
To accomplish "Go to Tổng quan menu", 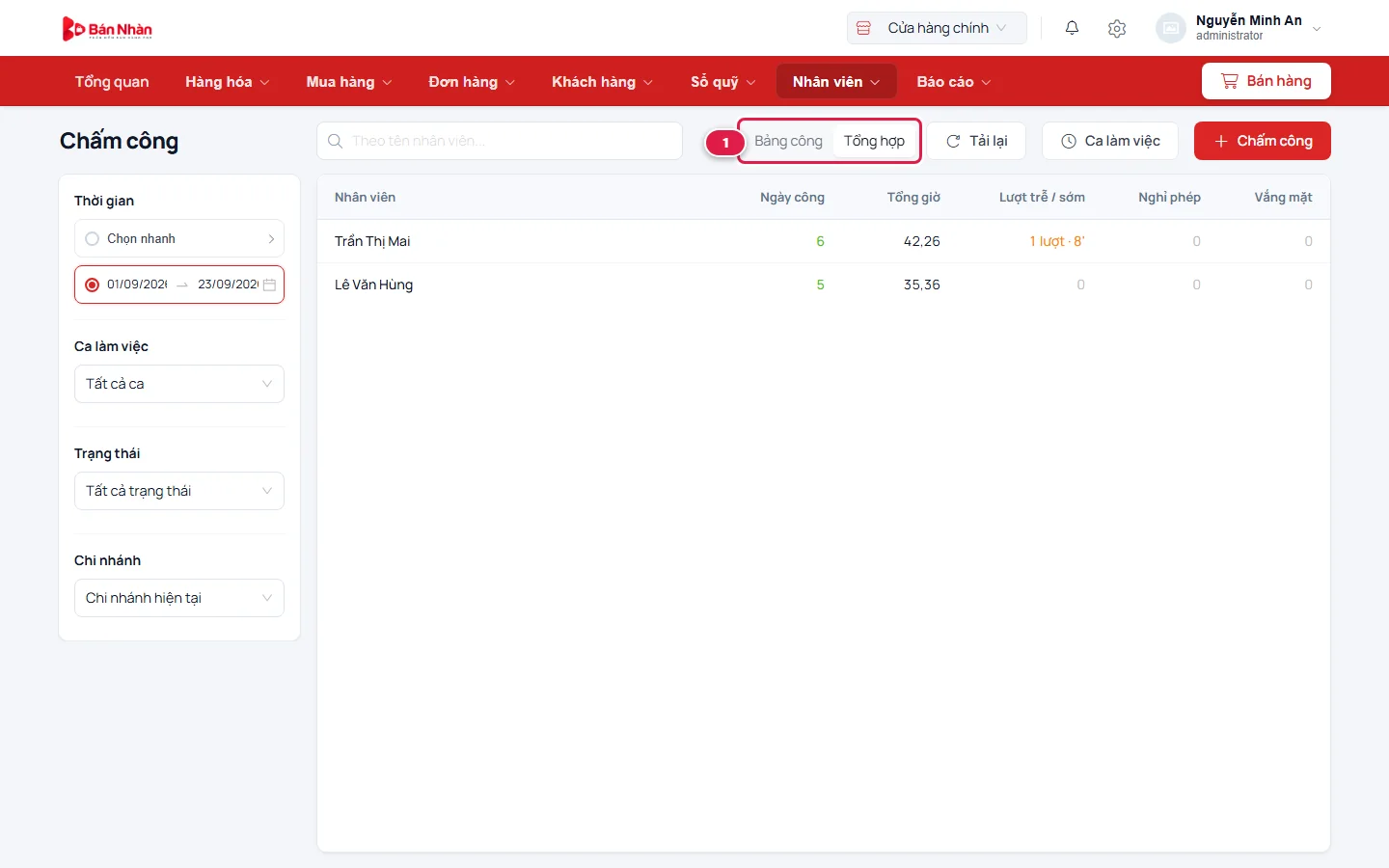I will (112, 82).
